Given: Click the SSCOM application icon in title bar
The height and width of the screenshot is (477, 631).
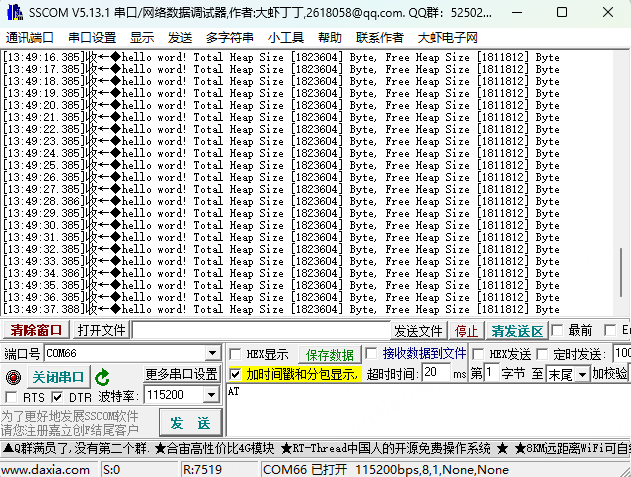Looking at the screenshot, I should (x=14, y=12).
